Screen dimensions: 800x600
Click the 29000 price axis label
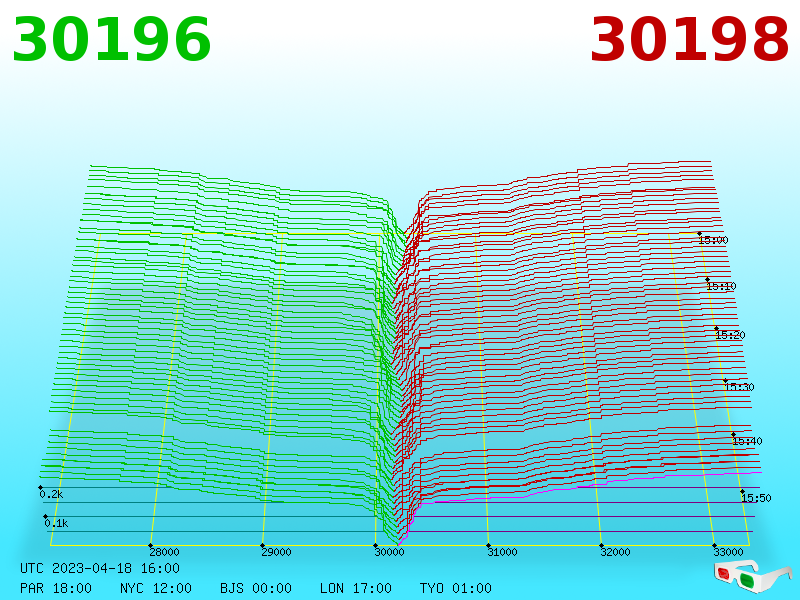coord(277,552)
